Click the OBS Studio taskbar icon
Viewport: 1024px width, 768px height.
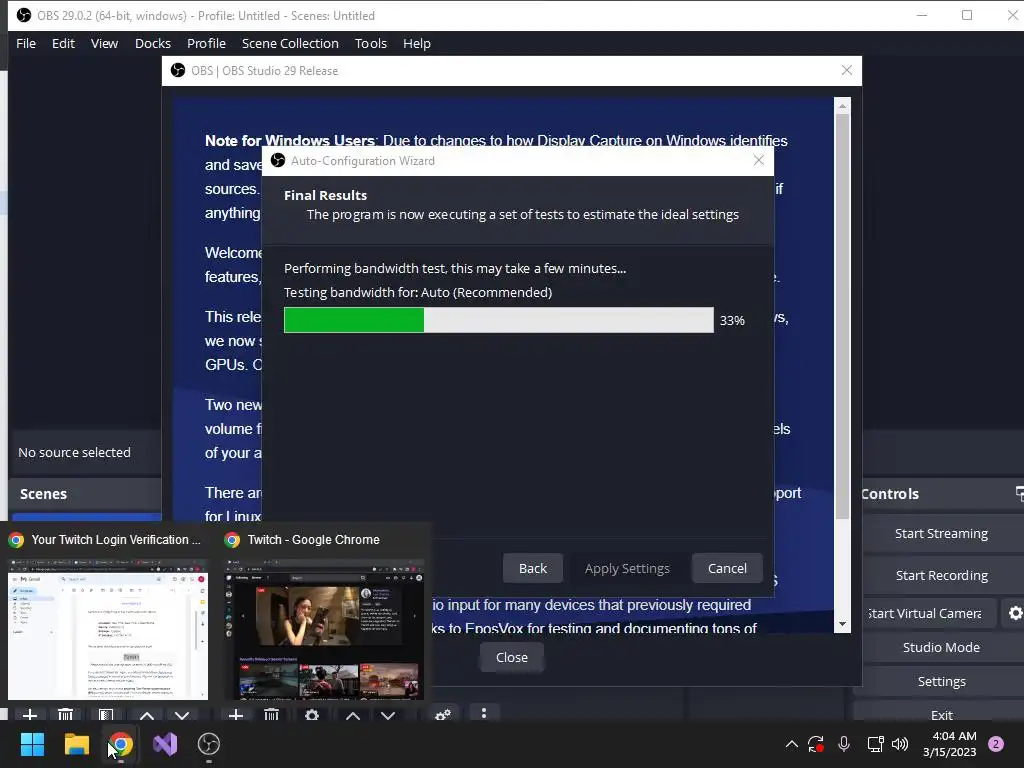point(209,744)
